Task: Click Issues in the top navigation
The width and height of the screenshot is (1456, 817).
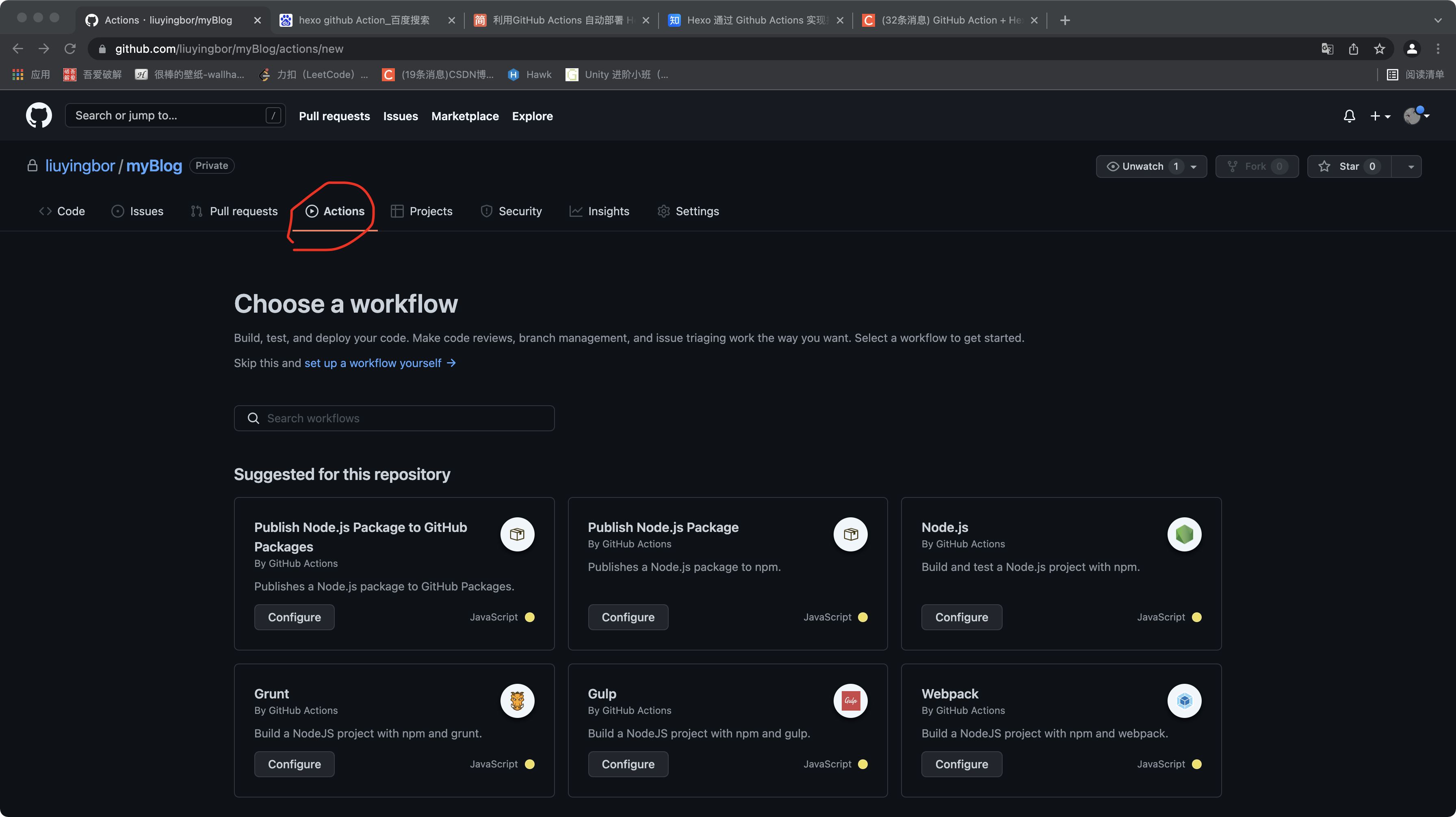Action: (401, 116)
